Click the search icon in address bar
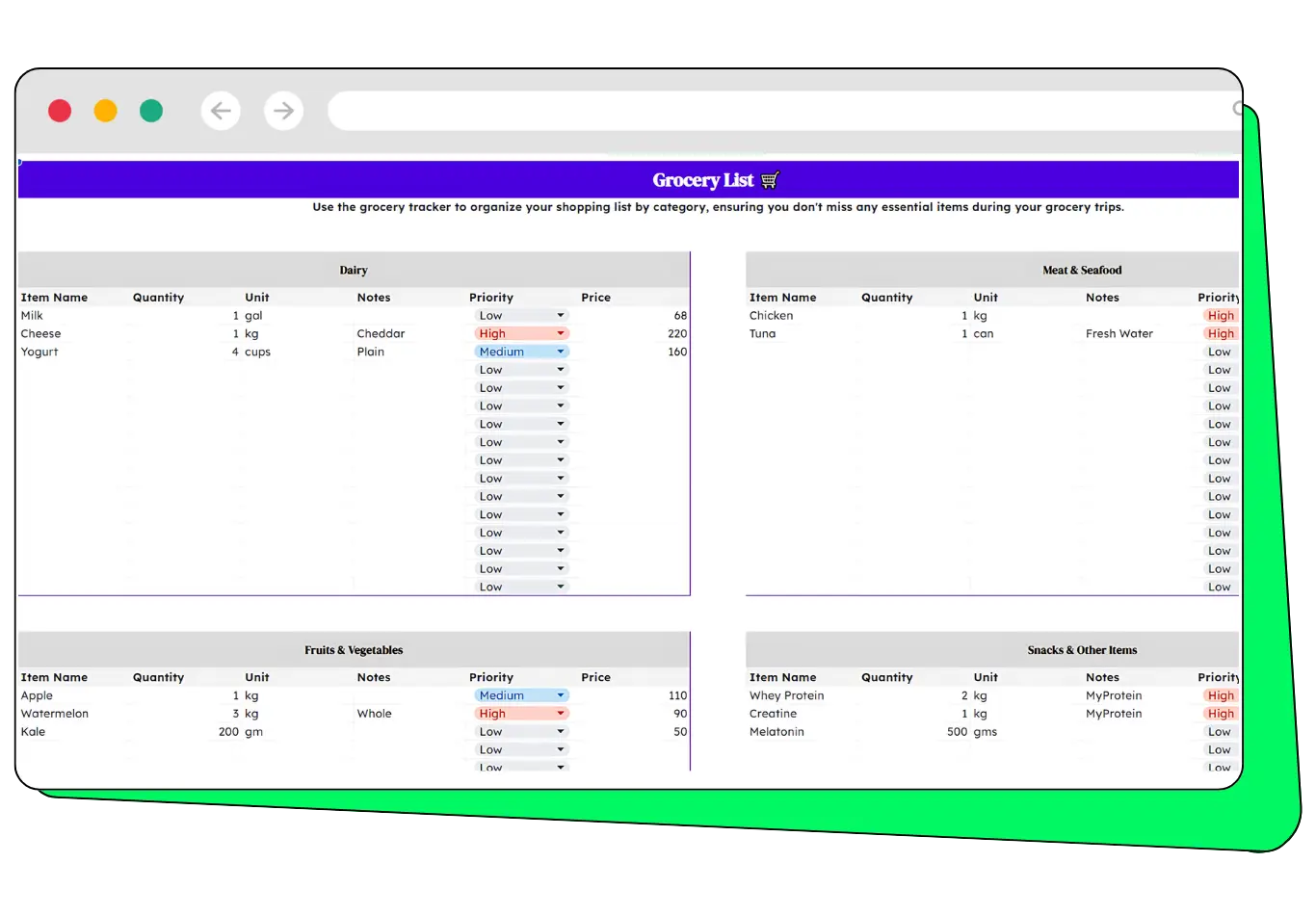1316x915 pixels. pyautogui.click(x=1237, y=109)
